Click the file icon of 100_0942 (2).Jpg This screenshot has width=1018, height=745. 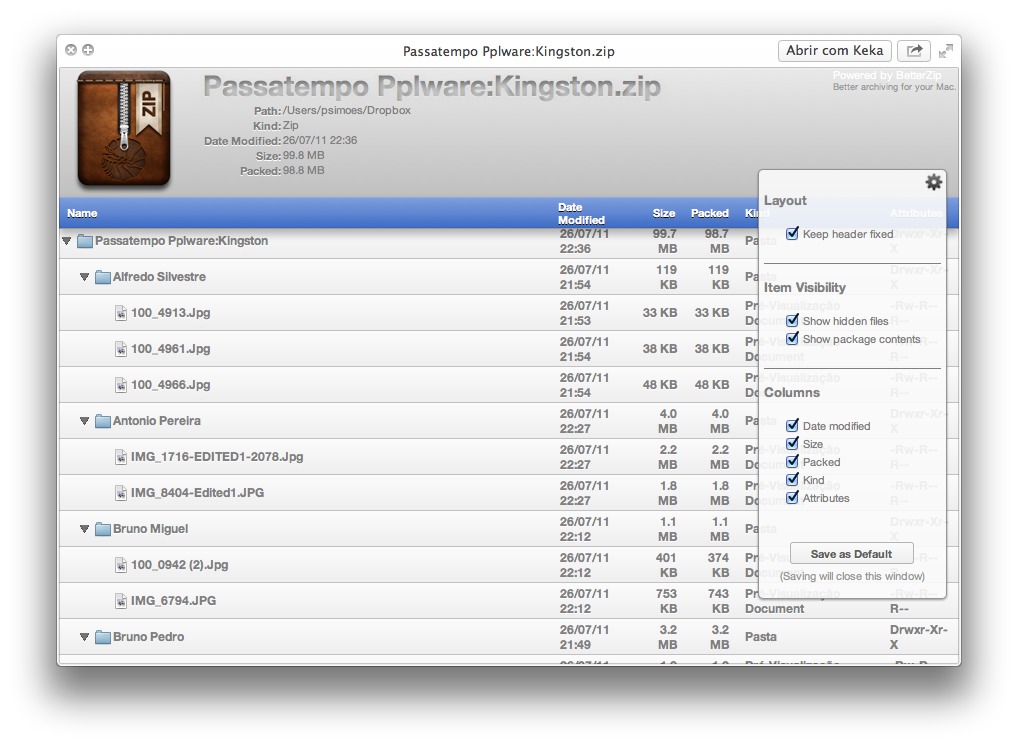[x=121, y=565]
